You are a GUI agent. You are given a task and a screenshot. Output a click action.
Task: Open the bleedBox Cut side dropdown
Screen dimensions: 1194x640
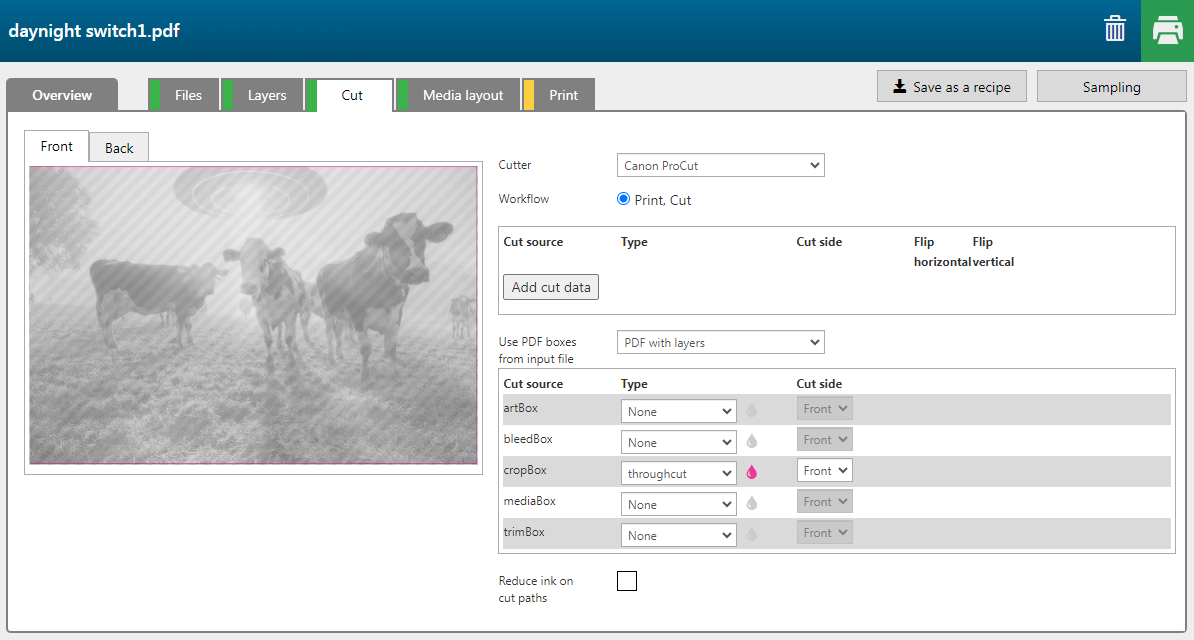[x=825, y=440]
